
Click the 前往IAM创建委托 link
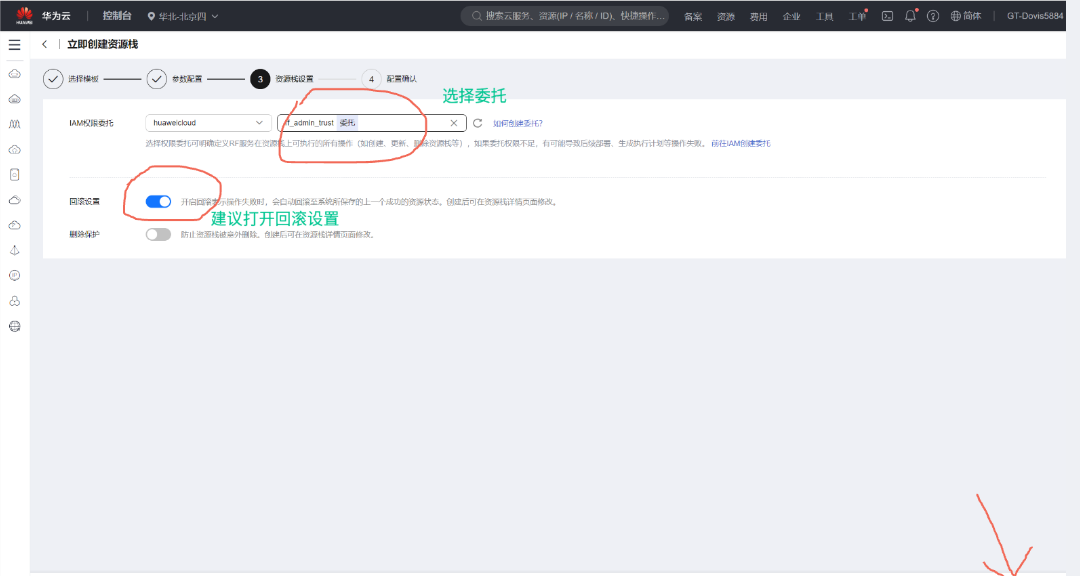click(740, 143)
